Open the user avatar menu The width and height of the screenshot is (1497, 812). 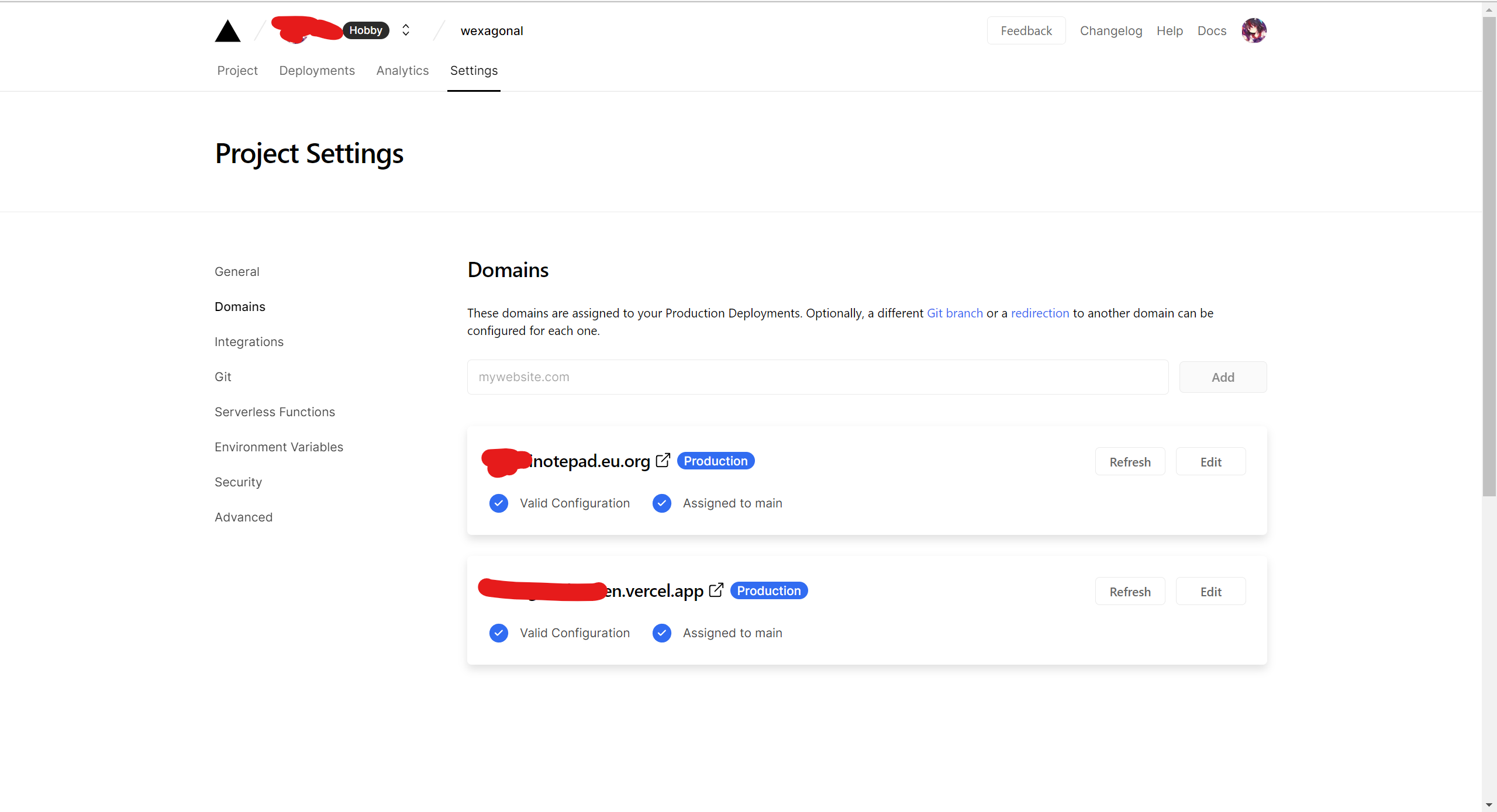pos(1254,30)
